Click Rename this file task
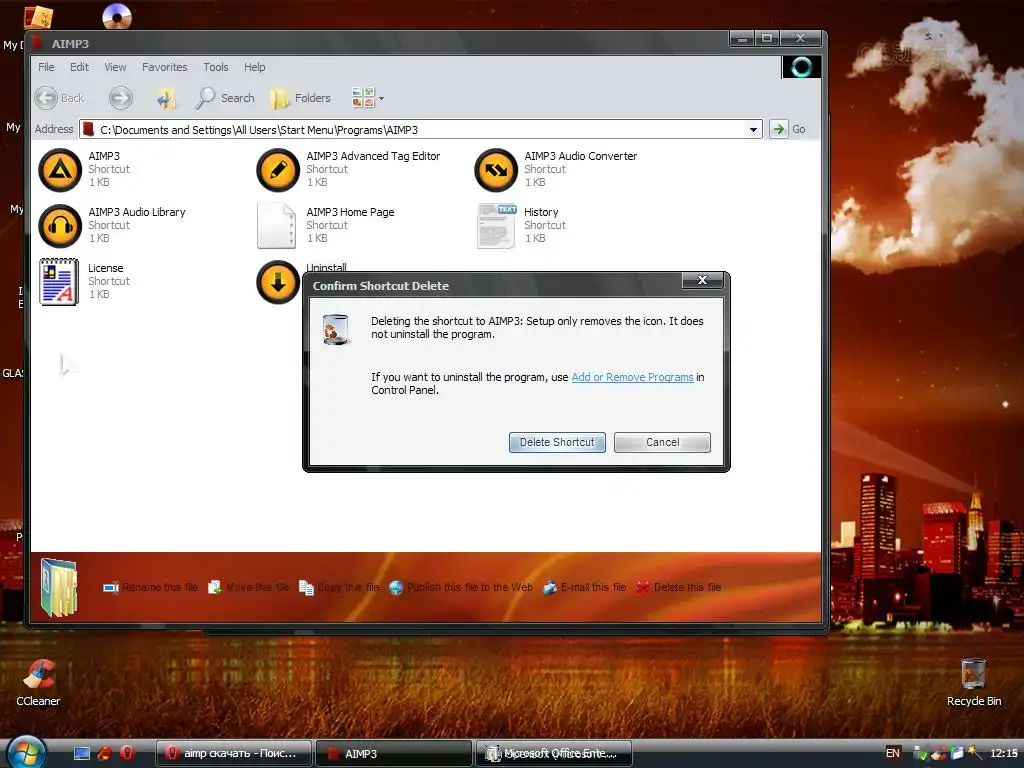Image resolution: width=1024 pixels, height=768 pixels. pyautogui.click(x=150, y=587)
